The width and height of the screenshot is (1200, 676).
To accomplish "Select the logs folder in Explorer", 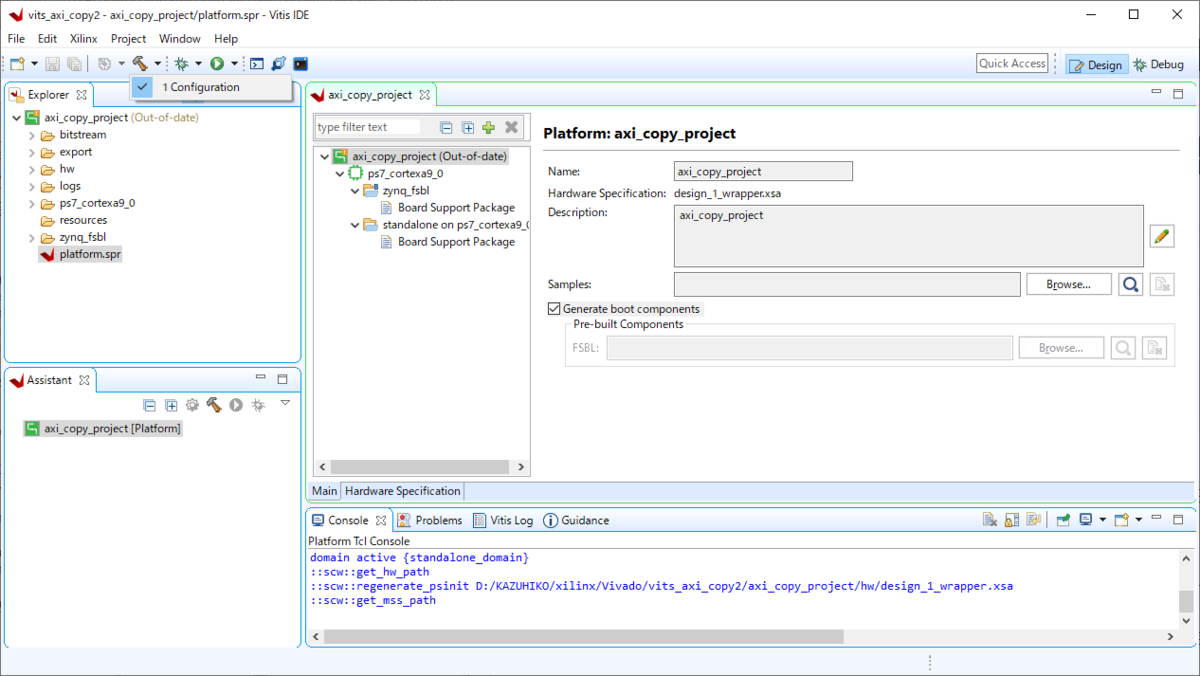I will click(x=61, y=186).
